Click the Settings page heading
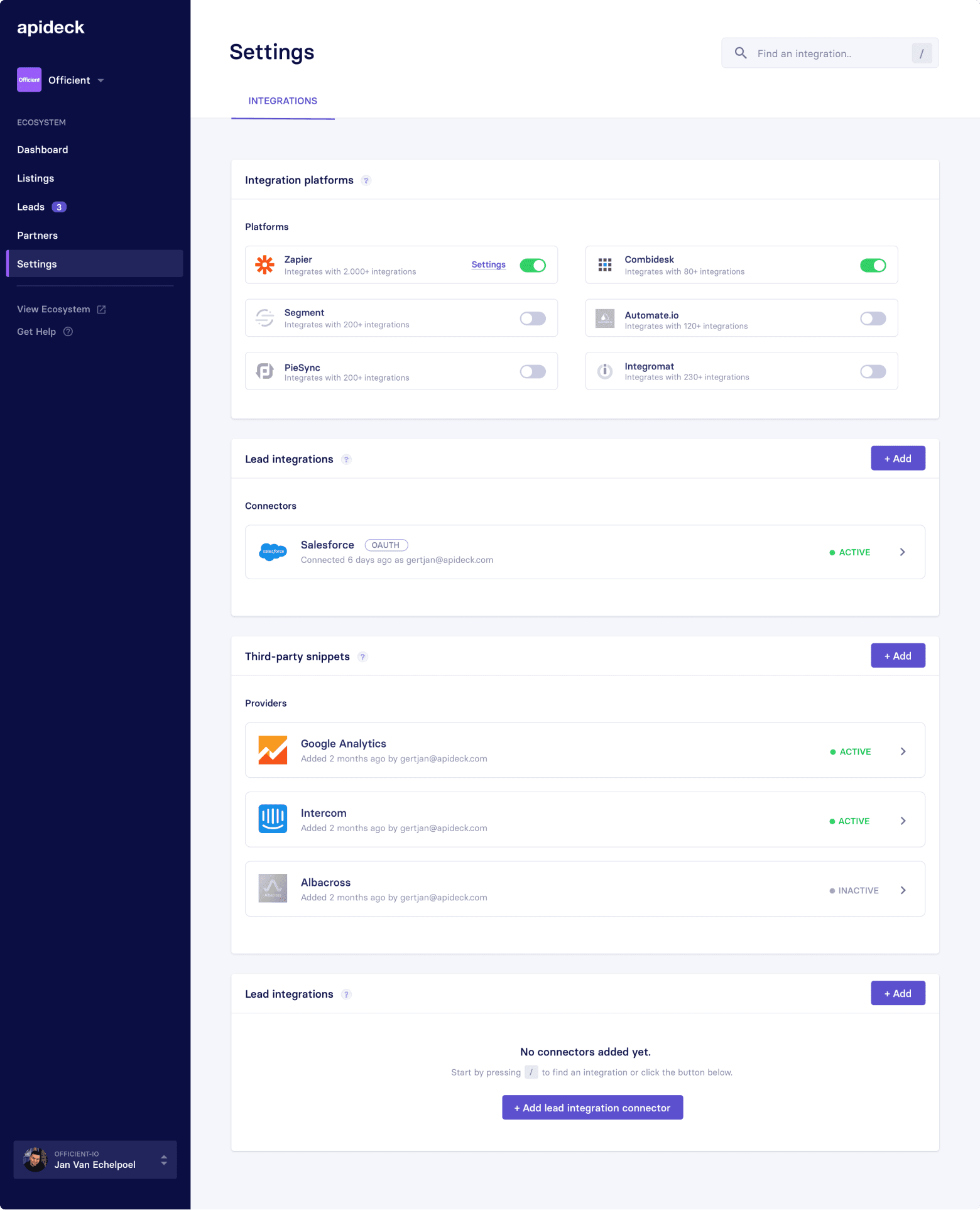Image resolution: width=980 pixels, height=1210 pixels. (272, 52)
